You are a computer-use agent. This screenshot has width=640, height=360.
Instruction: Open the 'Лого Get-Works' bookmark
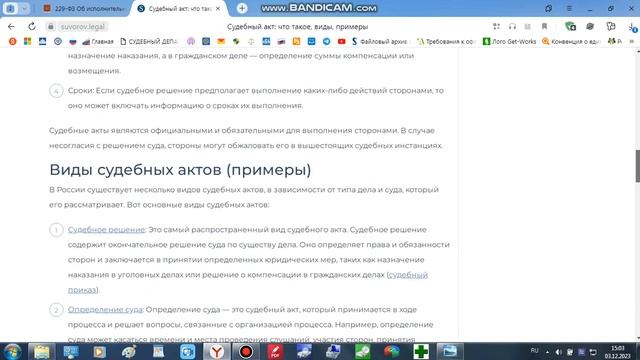click(509, 41)
